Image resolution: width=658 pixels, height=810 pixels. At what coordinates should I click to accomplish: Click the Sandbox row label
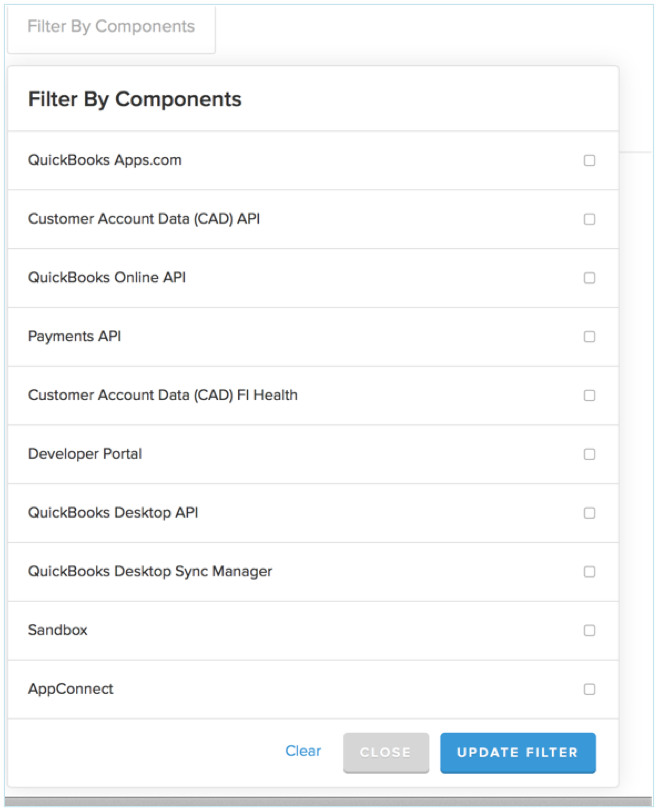[57, 630]
